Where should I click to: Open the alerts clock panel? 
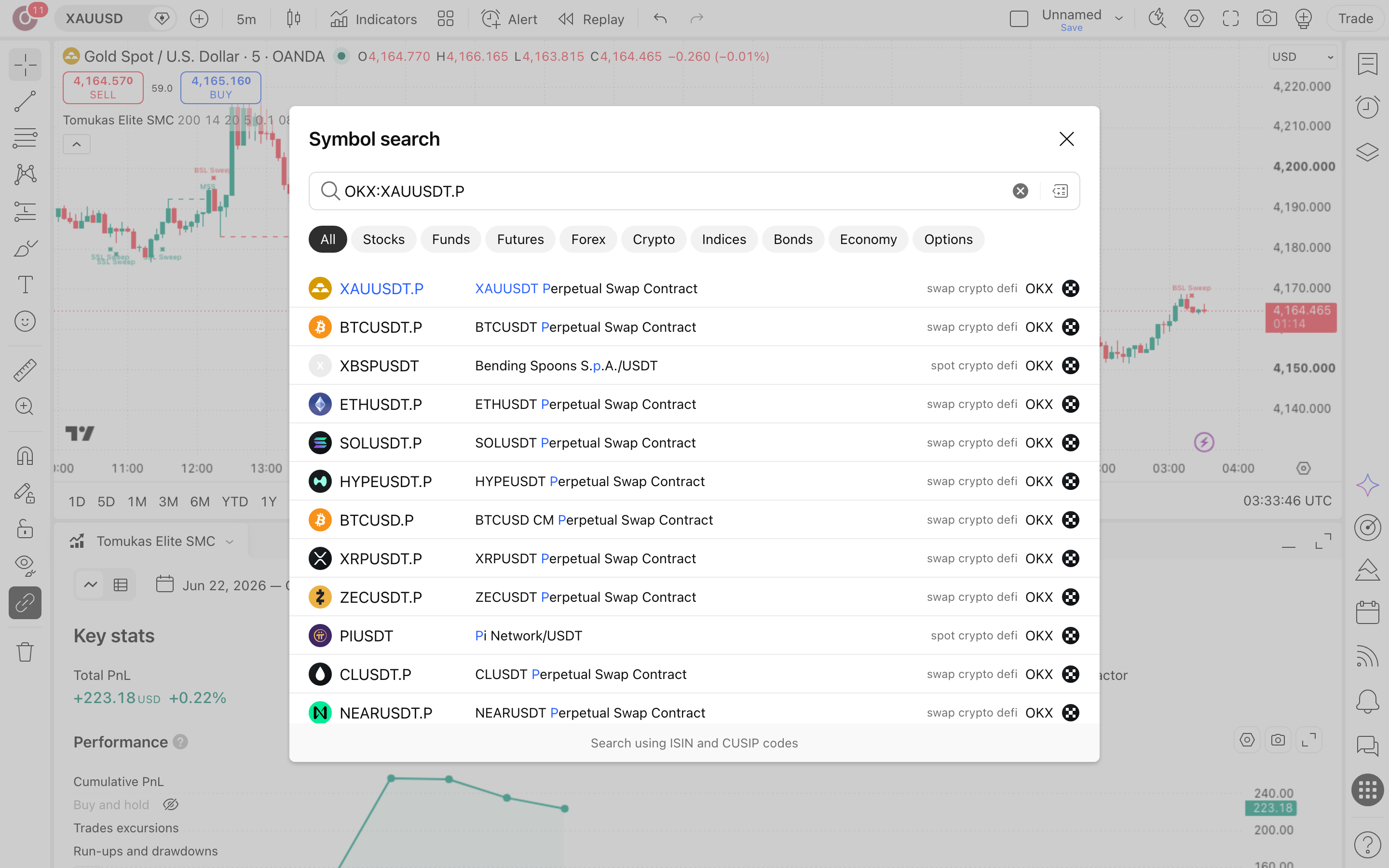click(1367, 108)
